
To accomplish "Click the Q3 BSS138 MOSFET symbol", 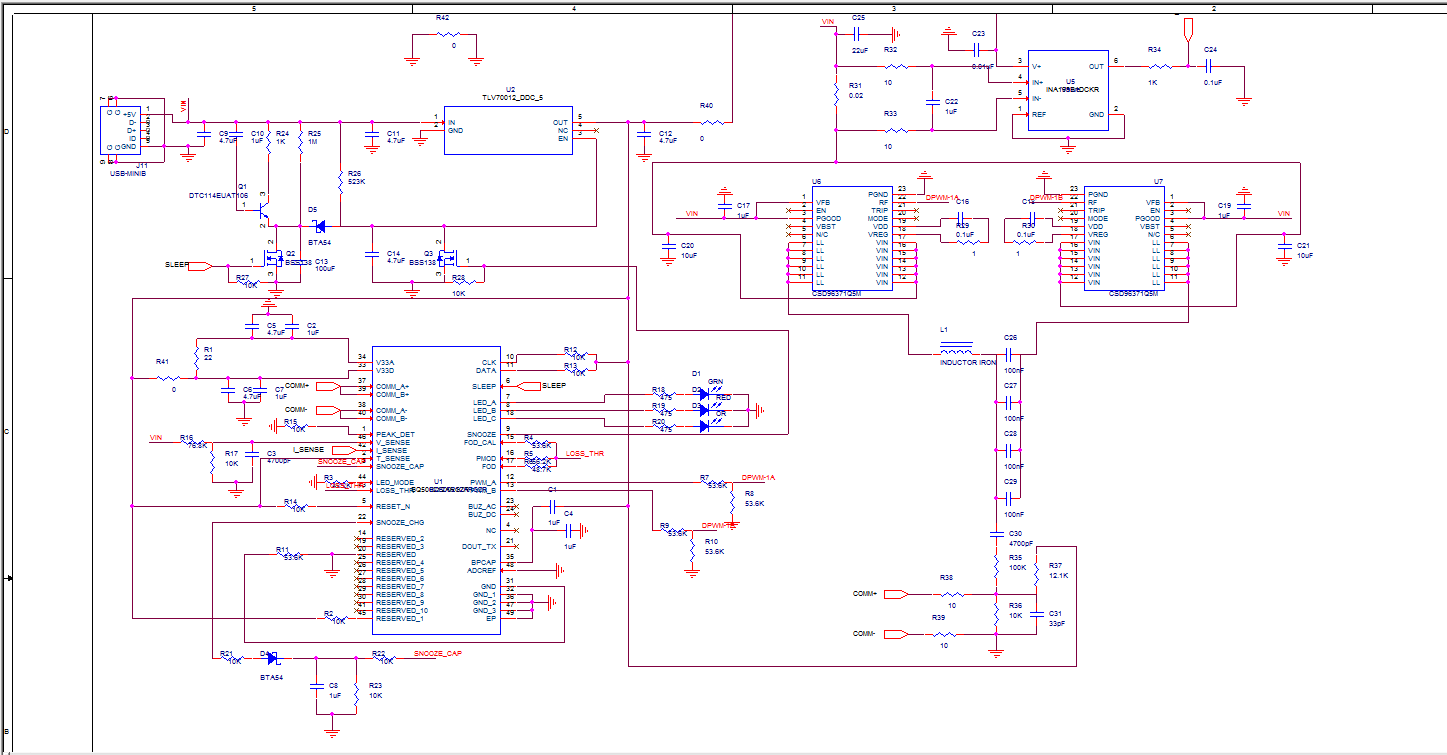I will pyautogui.click(x=447, y=258).
